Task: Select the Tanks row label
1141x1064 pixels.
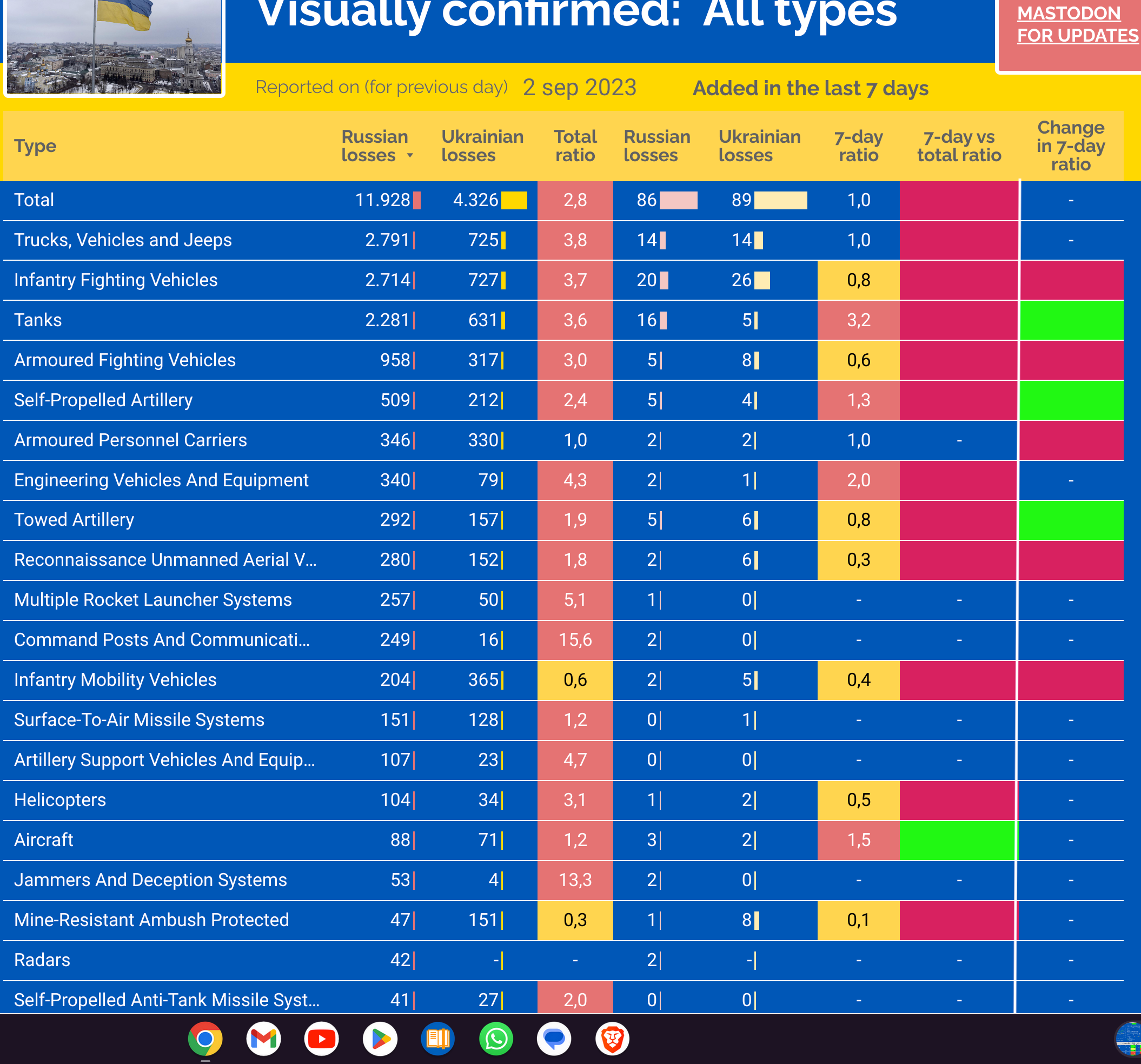Action: 38,320
